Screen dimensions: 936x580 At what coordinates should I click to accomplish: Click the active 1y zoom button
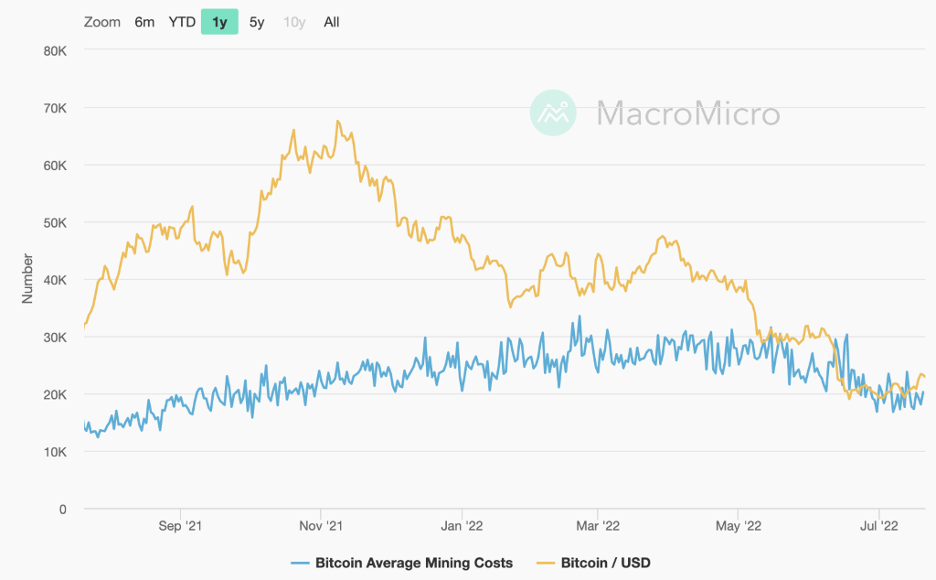220,22
